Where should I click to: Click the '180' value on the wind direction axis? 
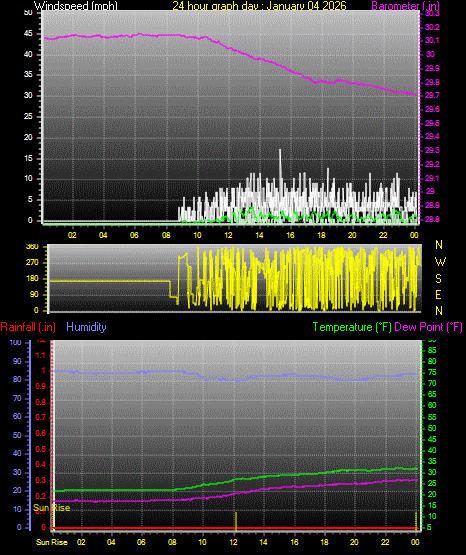click(32, 279)
